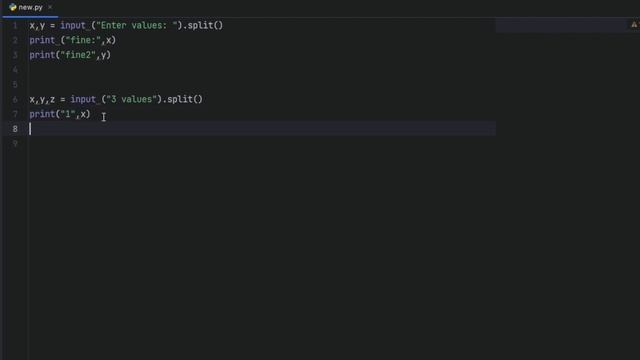The width and height of the screenshot is (640, 360).
Task: Click the Python file icon on new.py tab
Action: pos(13,7)
